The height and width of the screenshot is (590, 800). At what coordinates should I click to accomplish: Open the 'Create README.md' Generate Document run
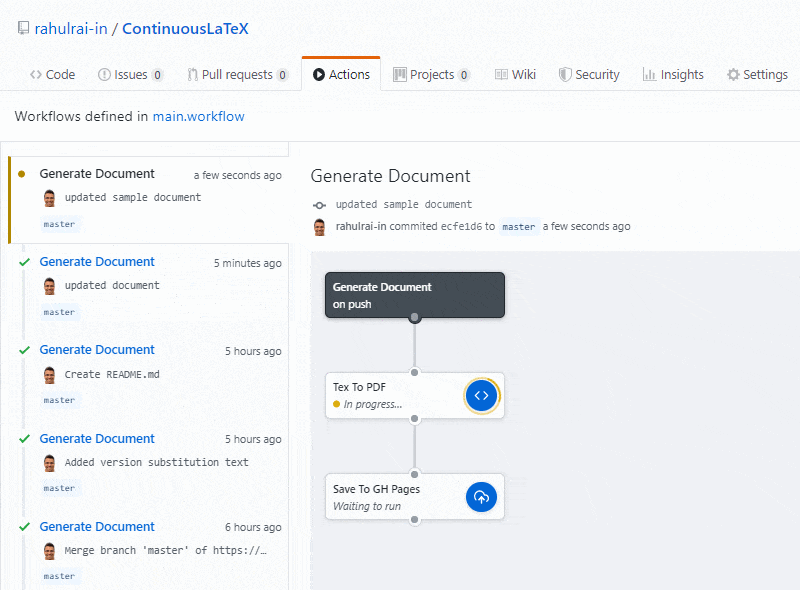pos(97,350)
